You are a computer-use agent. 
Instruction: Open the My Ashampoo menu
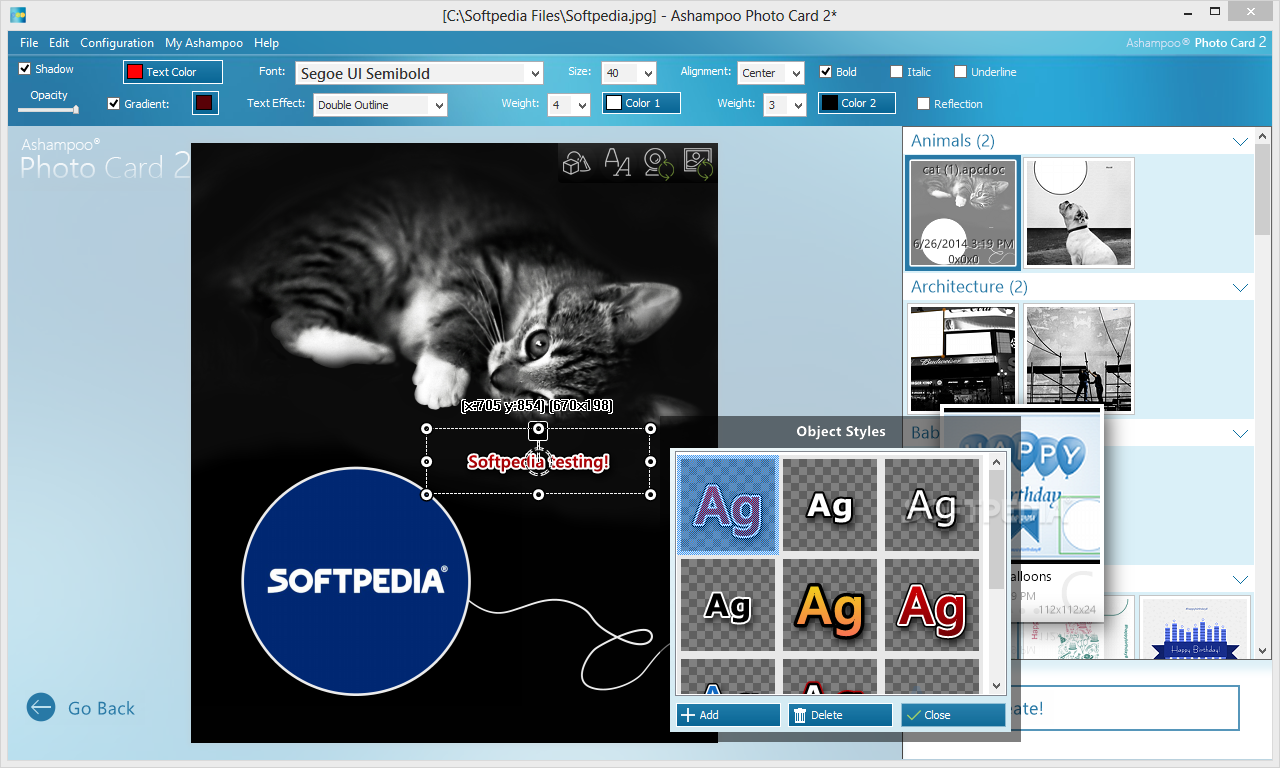204,43
